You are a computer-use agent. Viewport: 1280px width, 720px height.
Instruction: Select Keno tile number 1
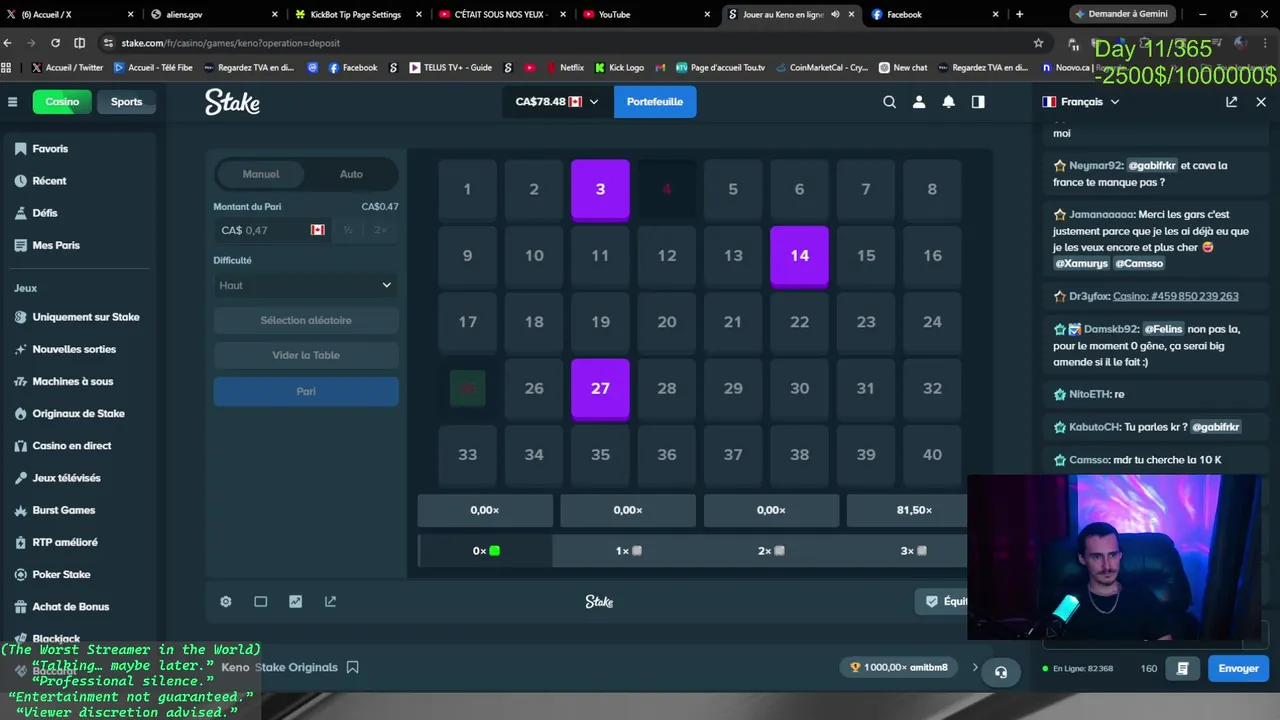pyautogui.click(x=467, y=189)
